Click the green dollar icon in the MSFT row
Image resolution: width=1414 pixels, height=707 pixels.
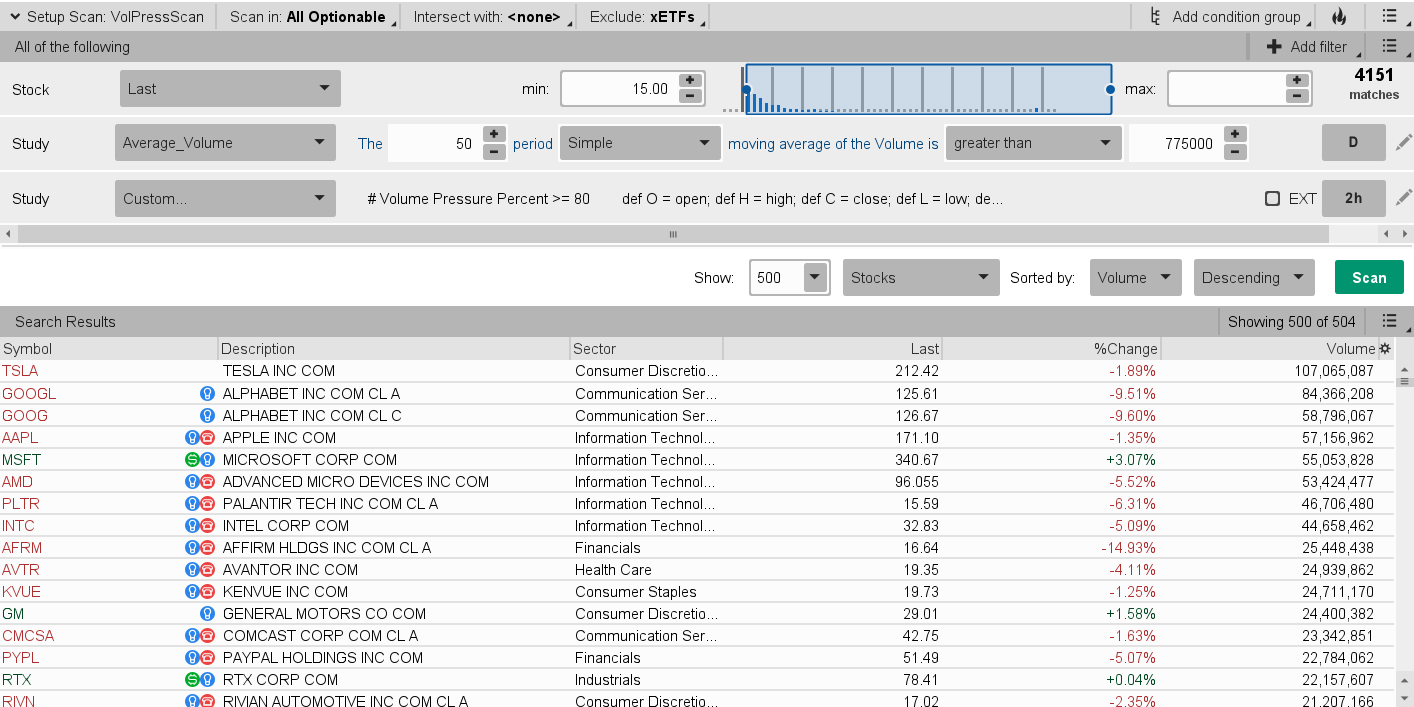click(193, 459)
